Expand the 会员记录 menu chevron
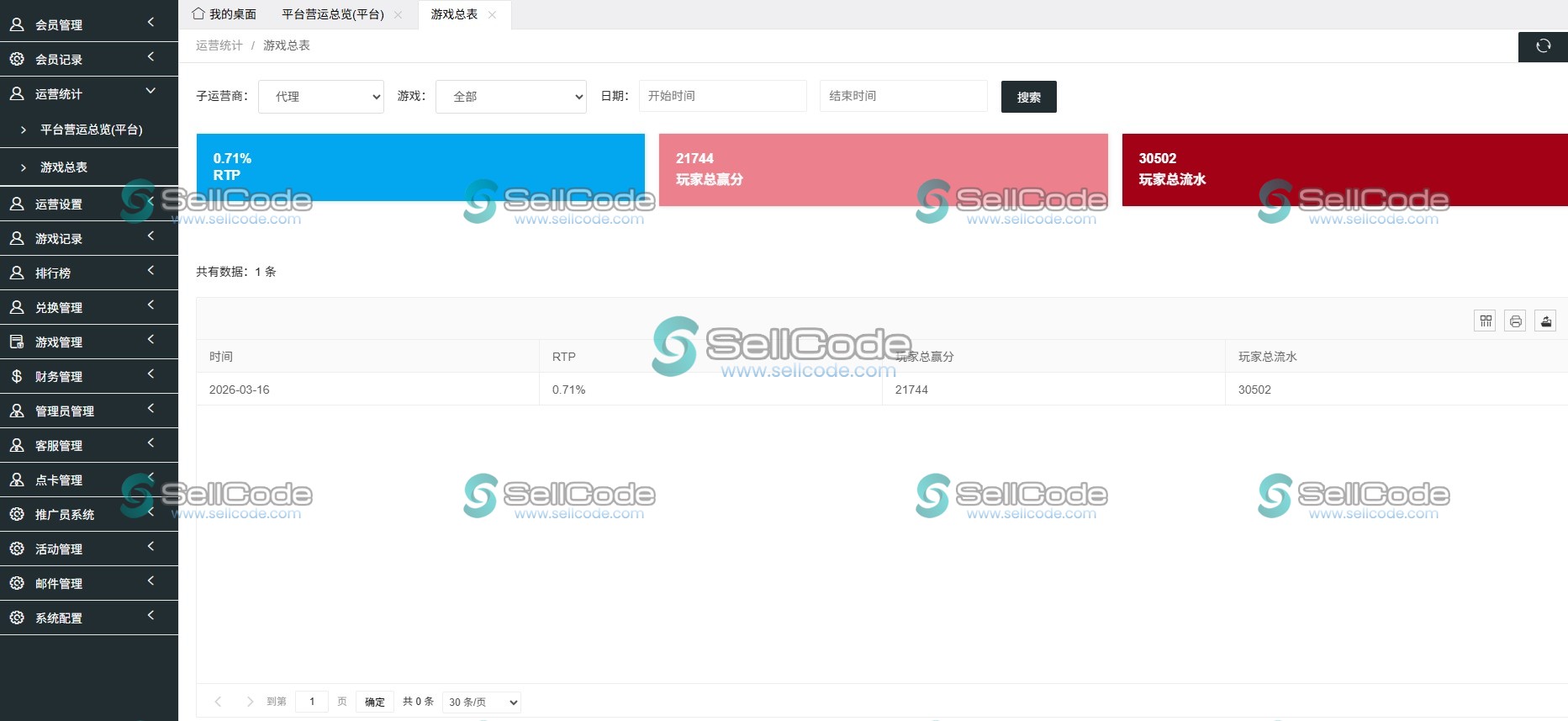This screenshot has height=721, width=1568. pos(150,56)
